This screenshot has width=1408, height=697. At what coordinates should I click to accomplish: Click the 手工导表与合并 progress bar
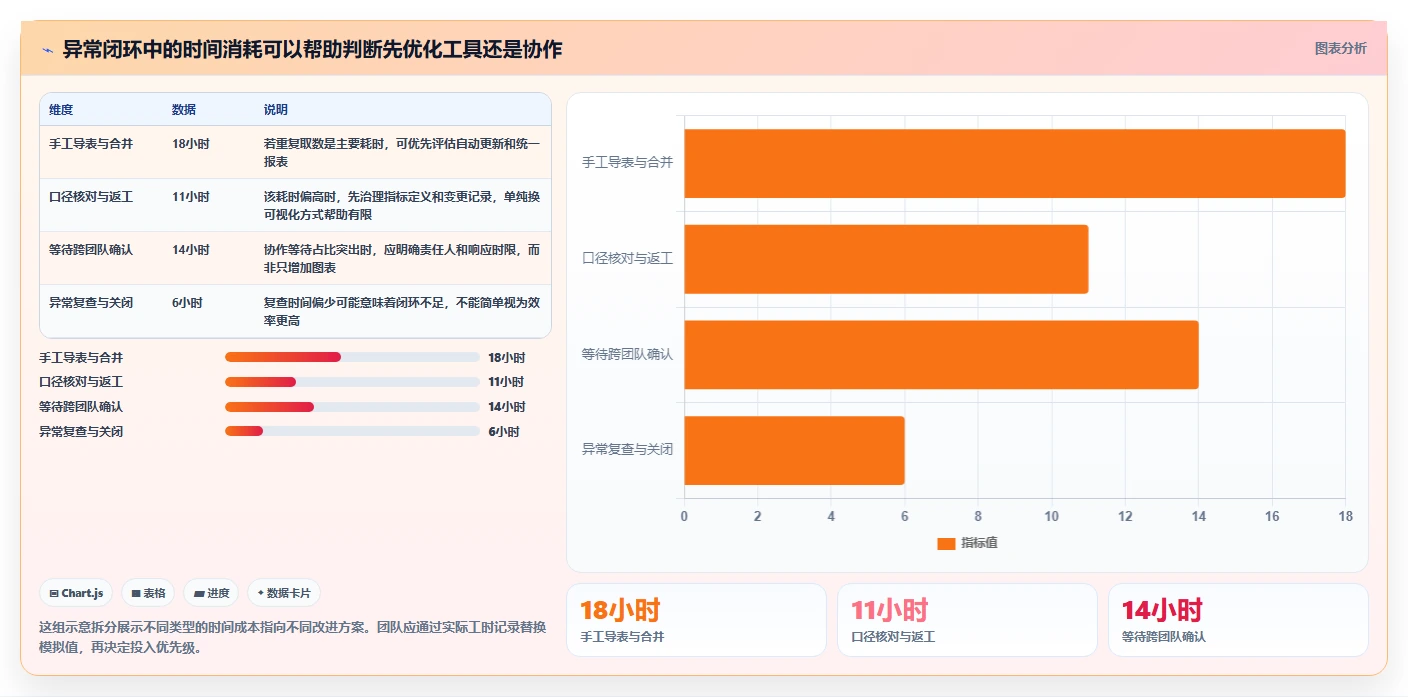click(x=352, y=357)
